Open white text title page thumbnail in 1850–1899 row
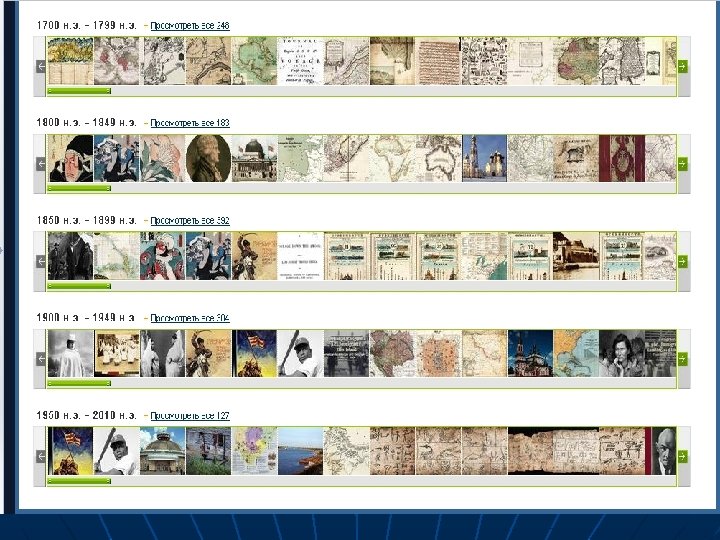The image size is (720, 540). point(300,256)
